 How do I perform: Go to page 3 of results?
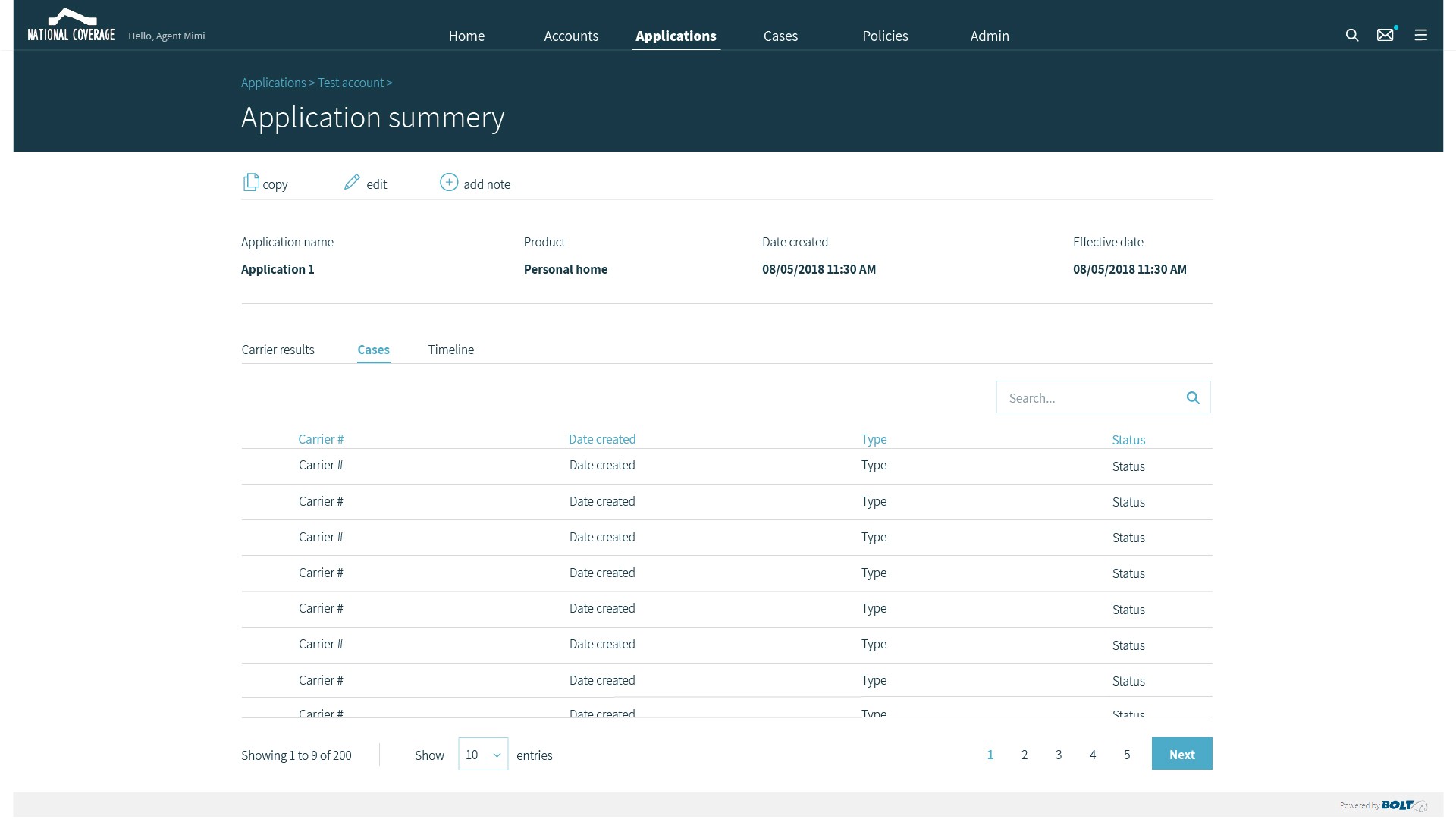[x=1059, y=755]
